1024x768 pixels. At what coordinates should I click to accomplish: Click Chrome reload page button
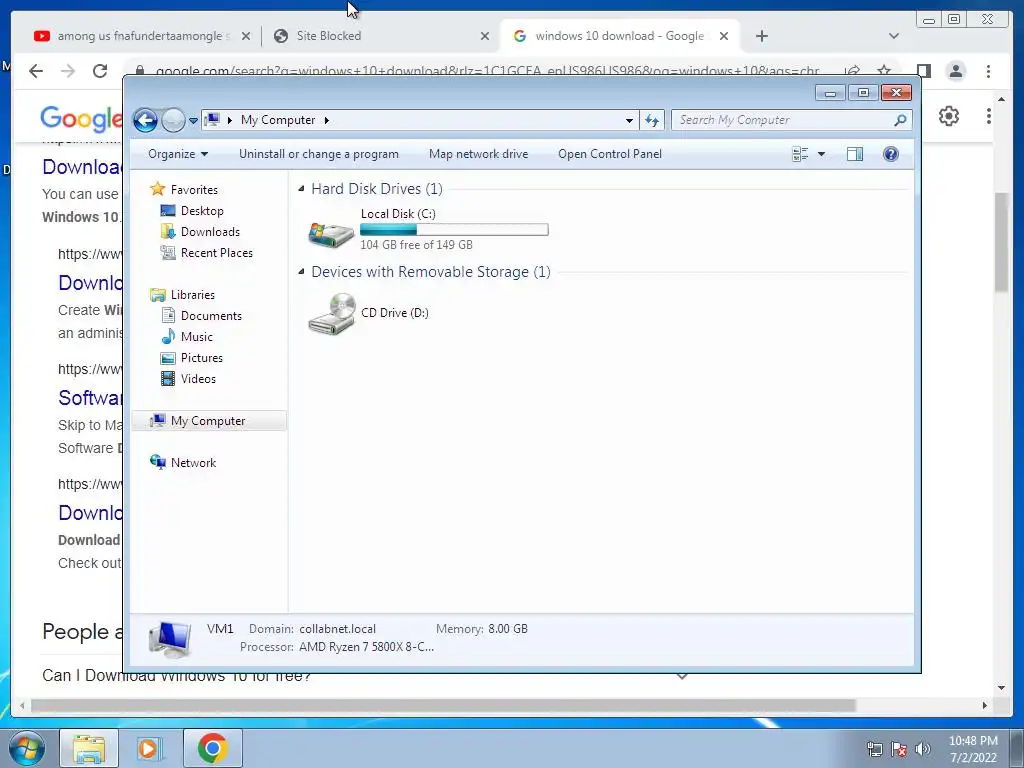pyautogui.click(x=100, y=71)
